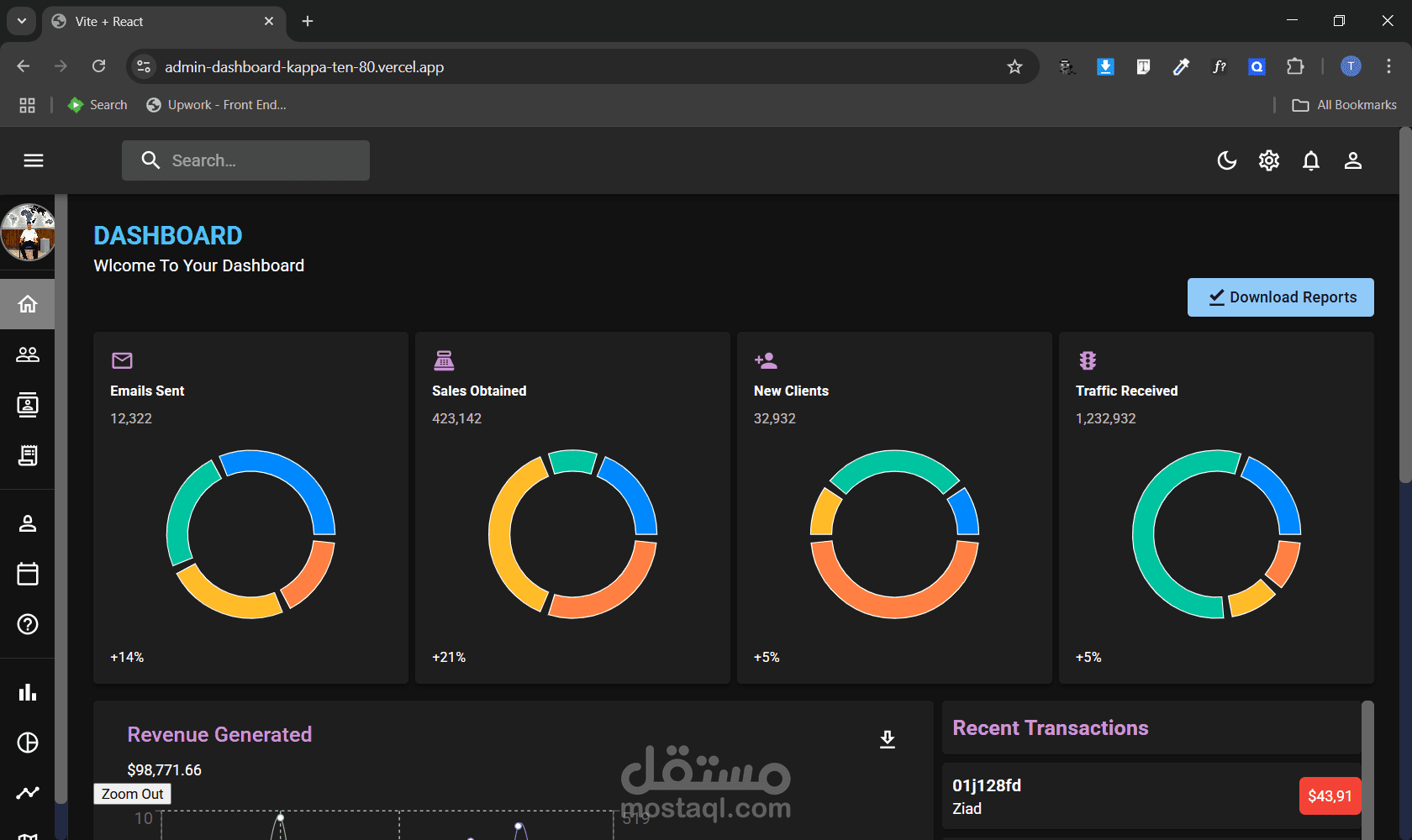Open the bar chart sidebar icon
The image size is (1412, 840).
[28, 692]
